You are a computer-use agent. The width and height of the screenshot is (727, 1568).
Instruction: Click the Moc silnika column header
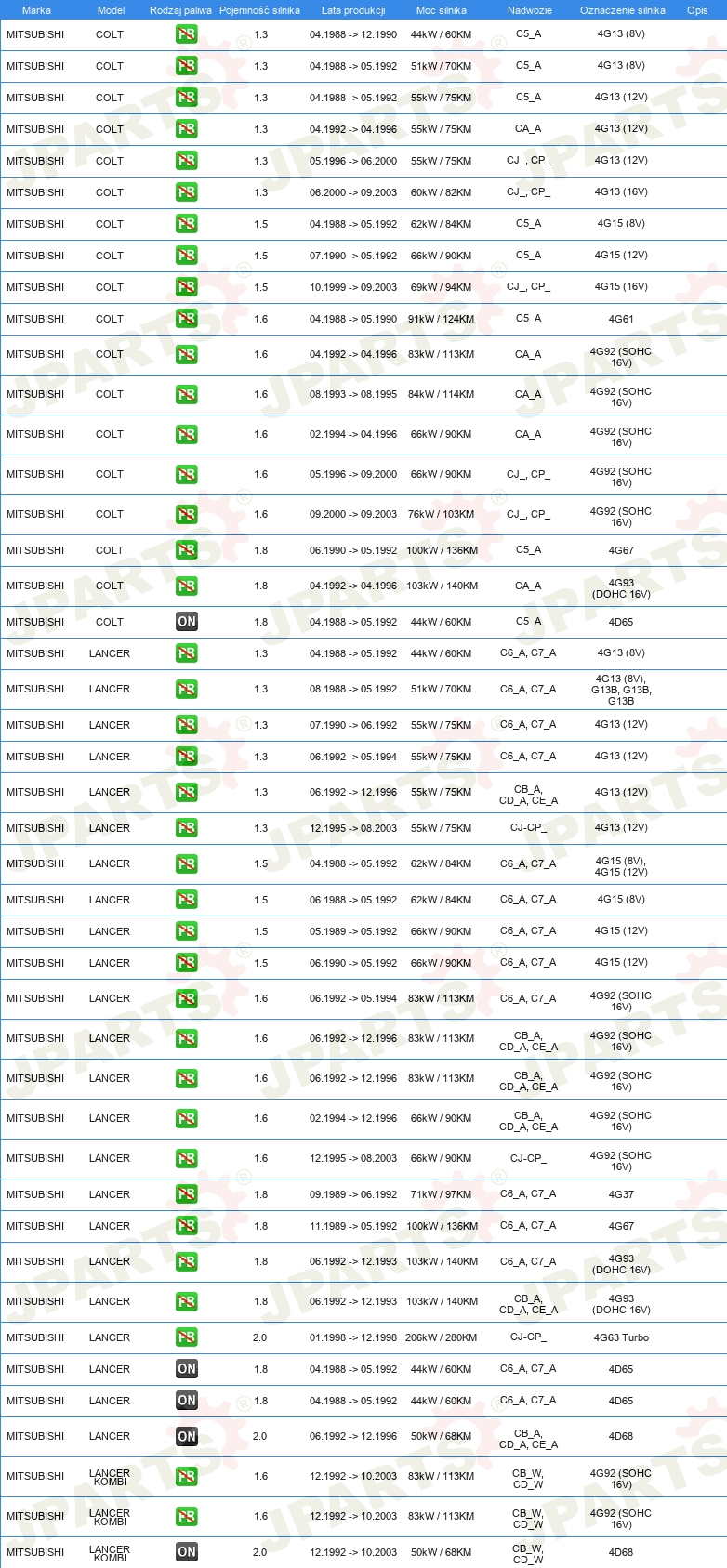pyautogui.click(x=442, y=10)
